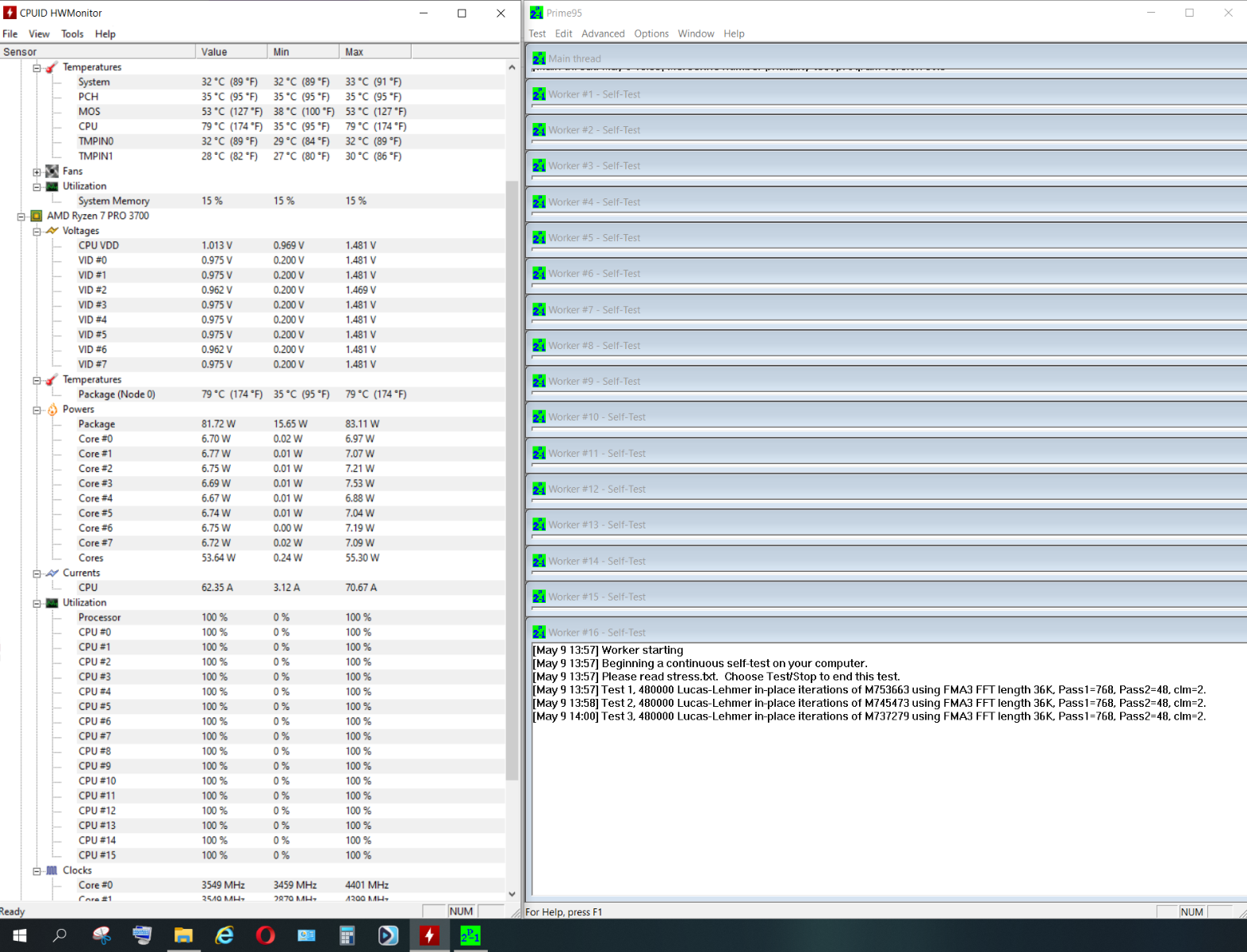Click the flame icon beside Powers
This screenshot has width=1247, height=952.
(x=52, y=409)
